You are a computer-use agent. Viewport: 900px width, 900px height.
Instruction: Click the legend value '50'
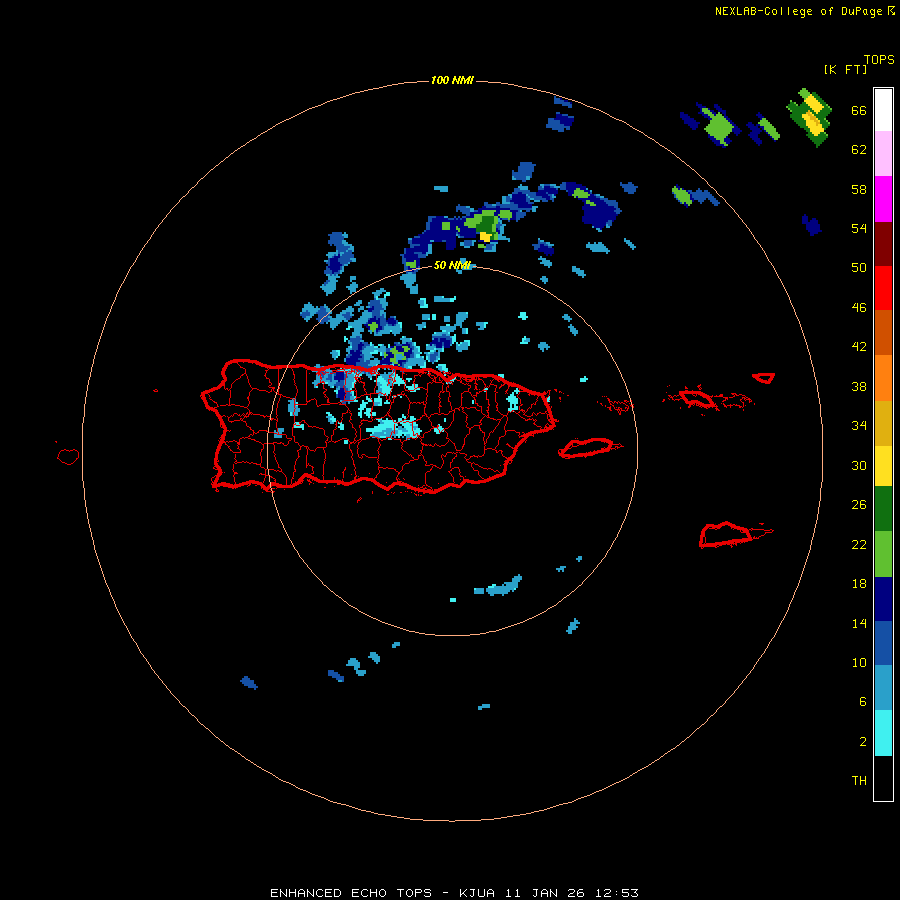click(859, 267)
